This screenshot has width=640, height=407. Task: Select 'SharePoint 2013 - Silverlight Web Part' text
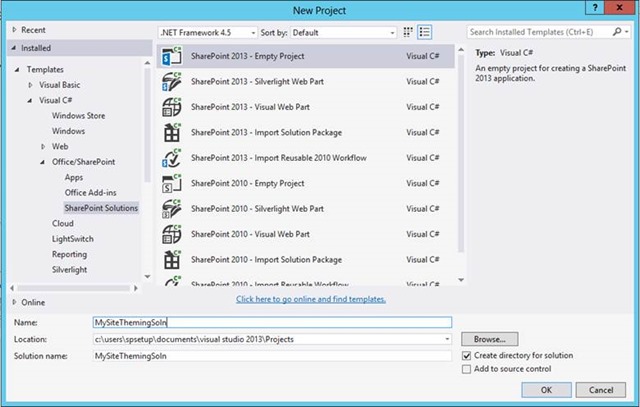pos(257,82)
